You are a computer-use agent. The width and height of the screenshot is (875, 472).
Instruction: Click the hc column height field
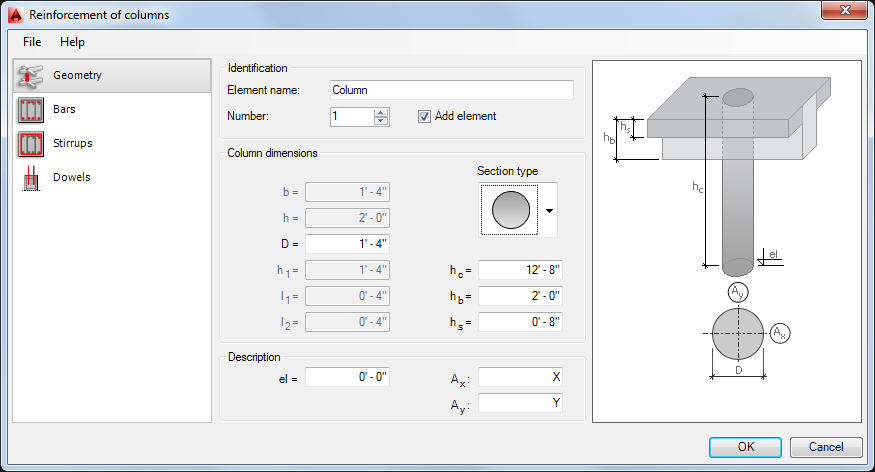pyautogui.click(x=520, y=270)
